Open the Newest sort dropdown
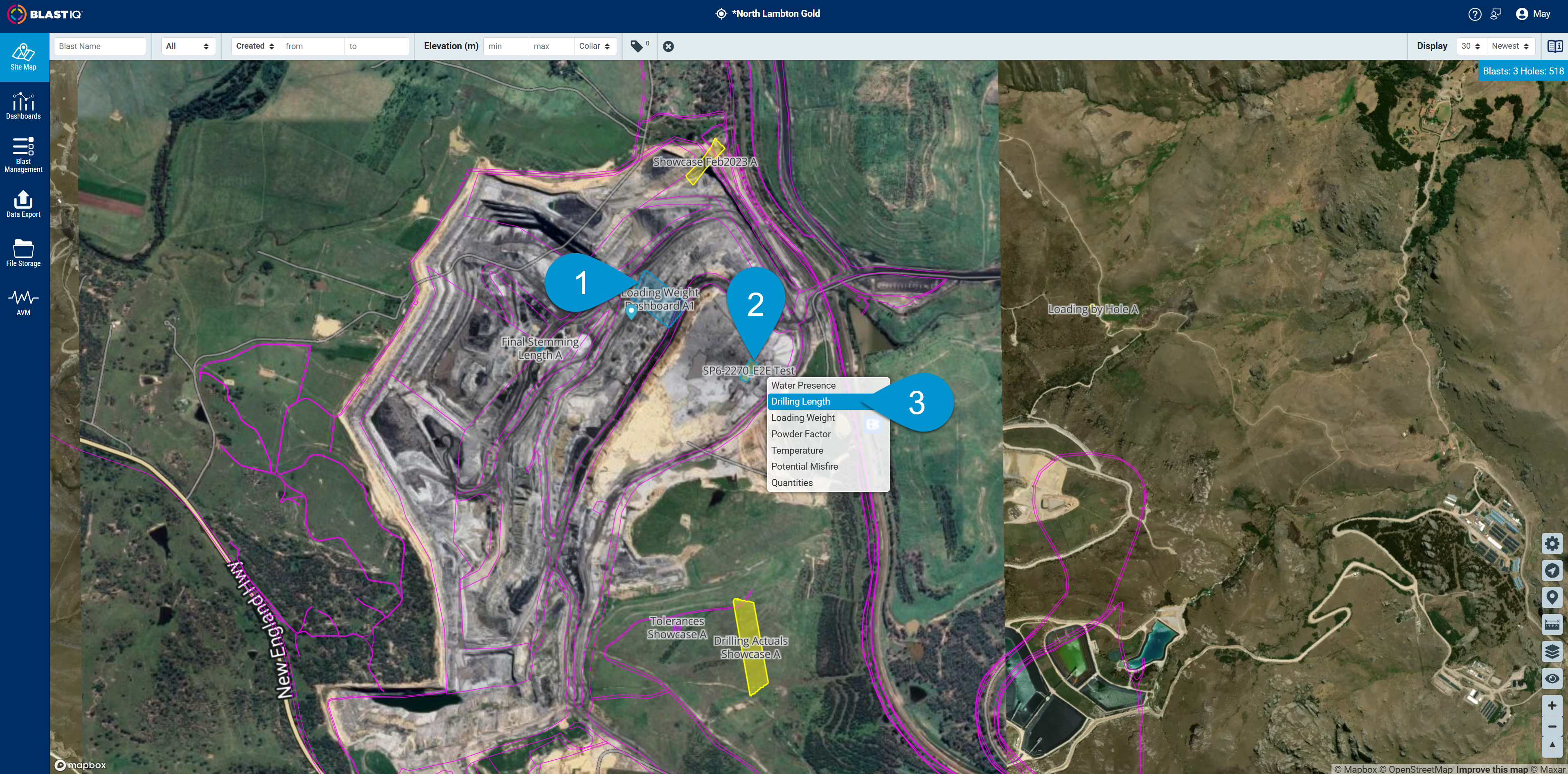The height and width of the screenshot is (774, 1568). [x=1511, y=46]
